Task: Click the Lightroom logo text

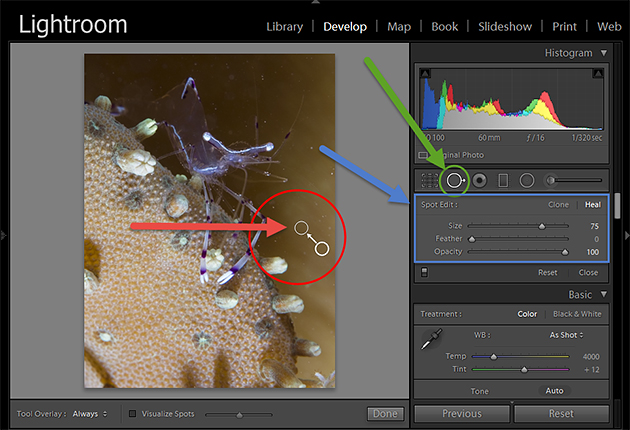Action: 73,25
